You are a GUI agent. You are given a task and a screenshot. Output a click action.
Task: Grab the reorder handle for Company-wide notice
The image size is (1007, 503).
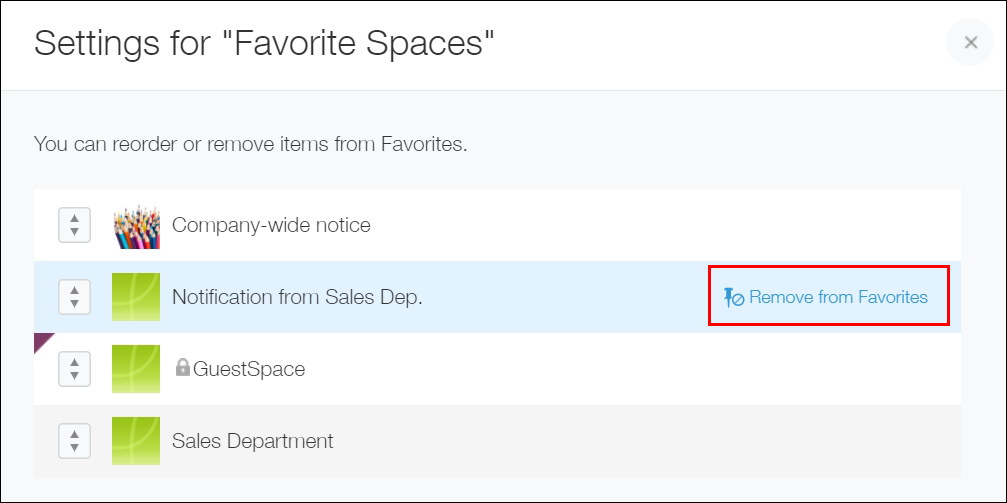coord(75,225)
